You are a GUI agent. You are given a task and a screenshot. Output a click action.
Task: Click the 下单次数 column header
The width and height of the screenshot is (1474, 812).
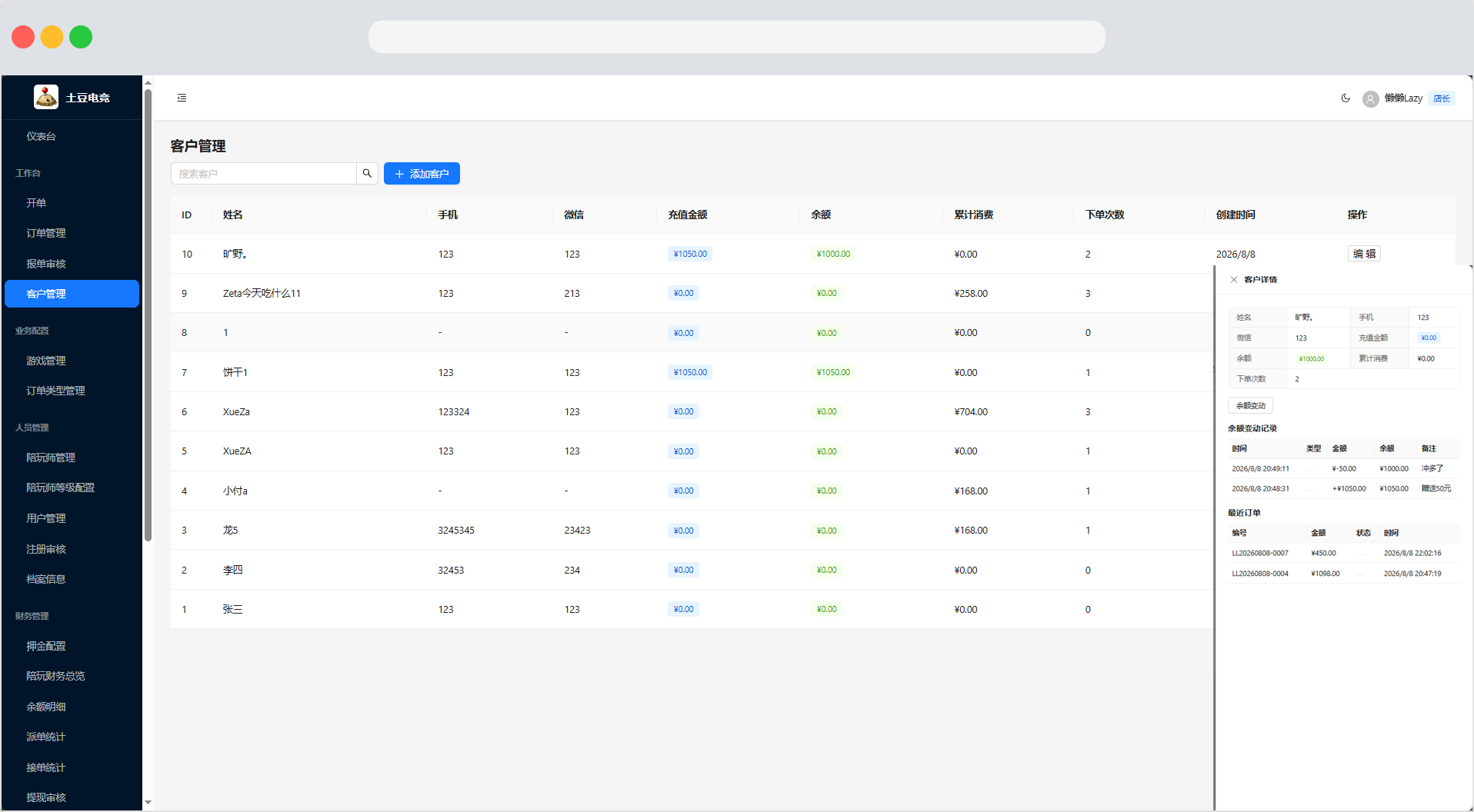point(1105,215)
